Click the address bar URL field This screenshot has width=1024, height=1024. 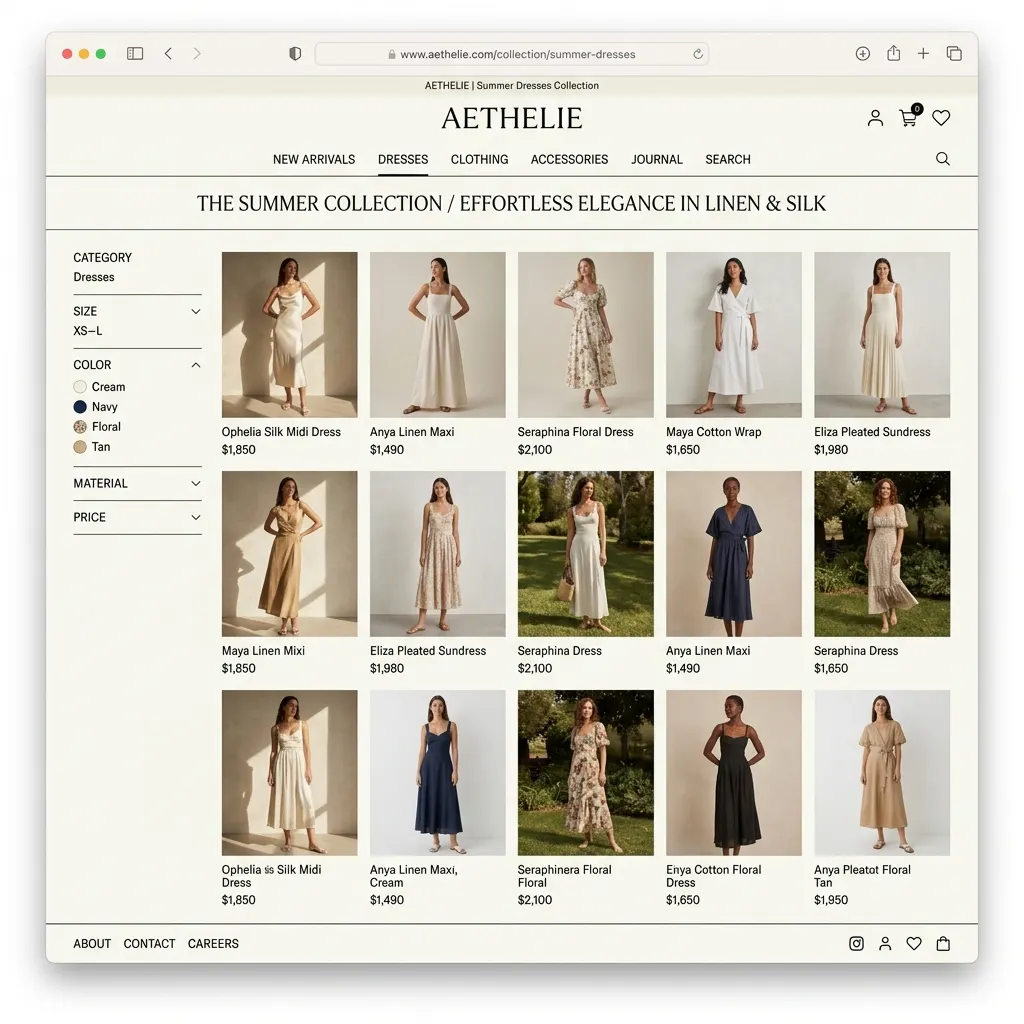pyautogui.click(x=511, y=54)
